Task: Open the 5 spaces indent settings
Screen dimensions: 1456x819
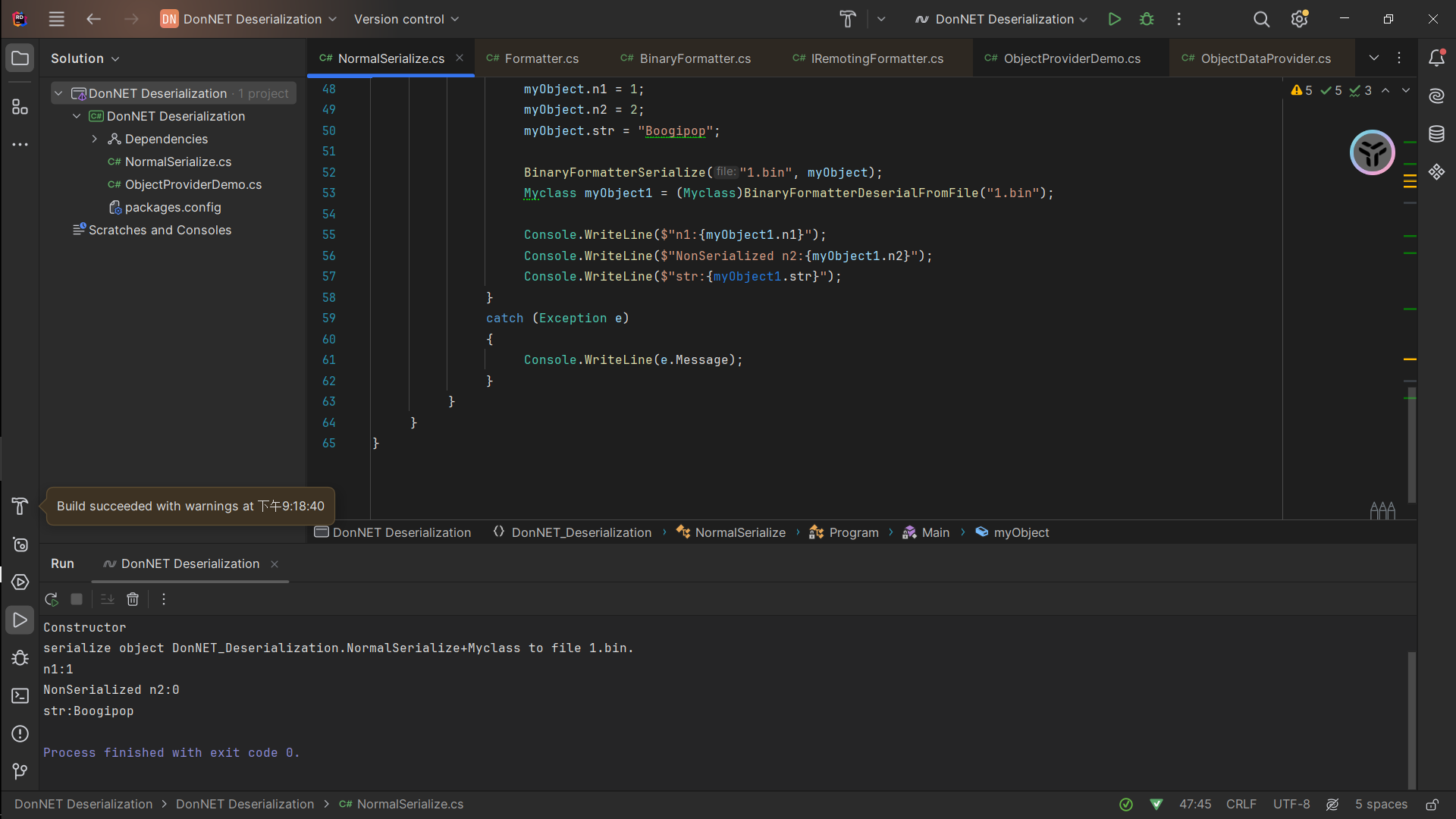Action: tap(1381, 805)
